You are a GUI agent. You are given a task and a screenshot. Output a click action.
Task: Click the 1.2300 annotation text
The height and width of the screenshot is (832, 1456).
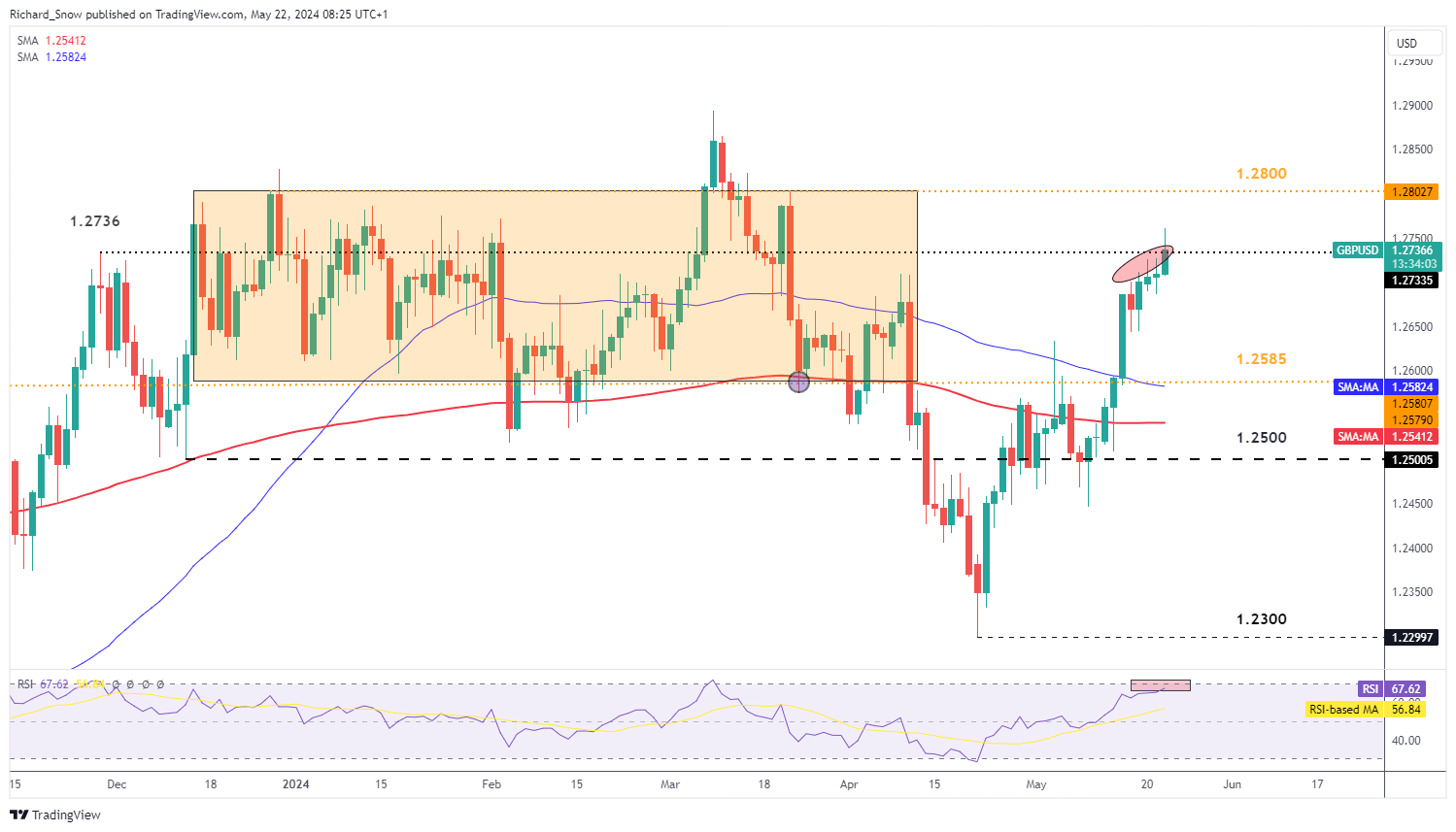click(1262, 619)
